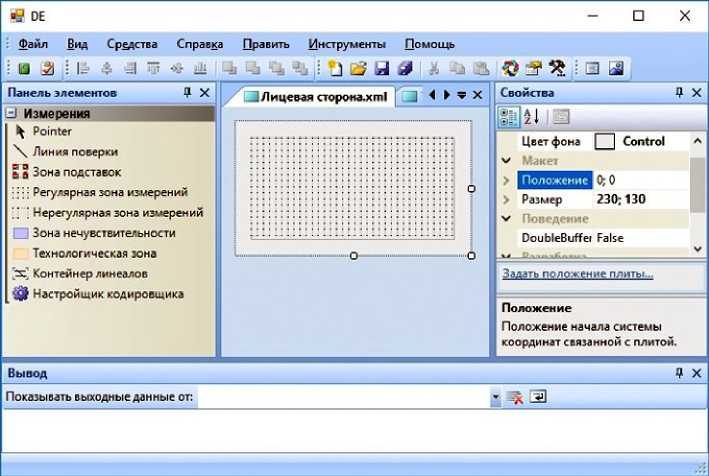Expand the Положение property
The height and width of the screenshot is (476, 709).
(x=506, y=180)
